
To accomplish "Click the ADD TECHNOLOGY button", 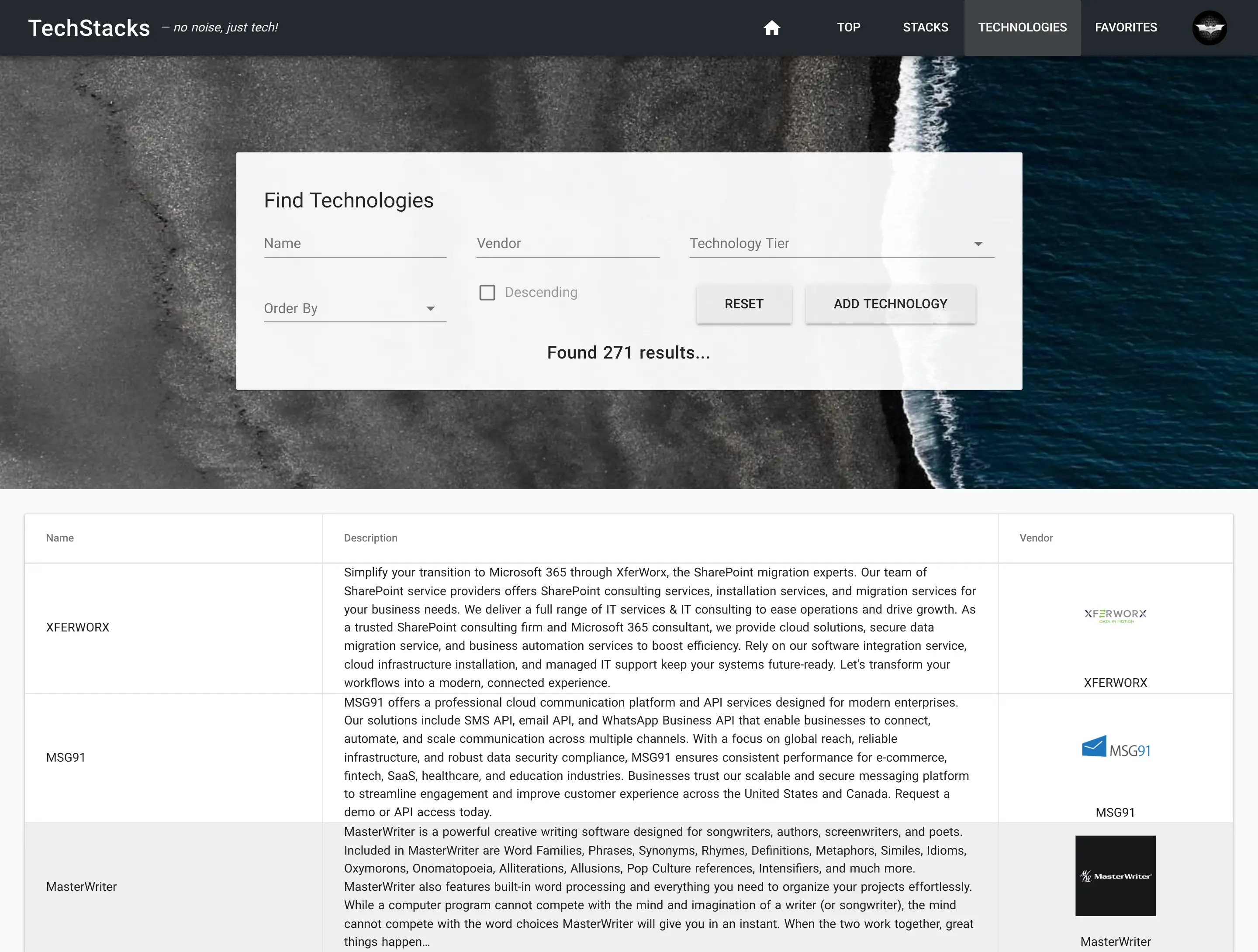I will click(x=890, y=304).
